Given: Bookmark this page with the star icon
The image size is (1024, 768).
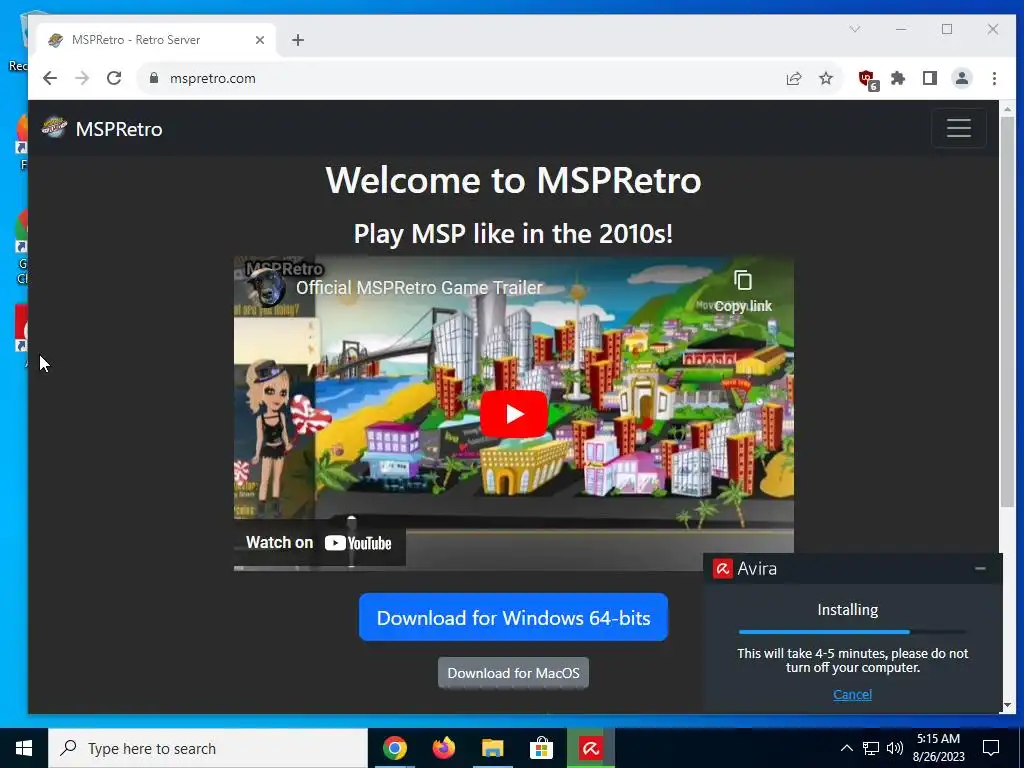Looking at the screenshot, I should point(825,78).
